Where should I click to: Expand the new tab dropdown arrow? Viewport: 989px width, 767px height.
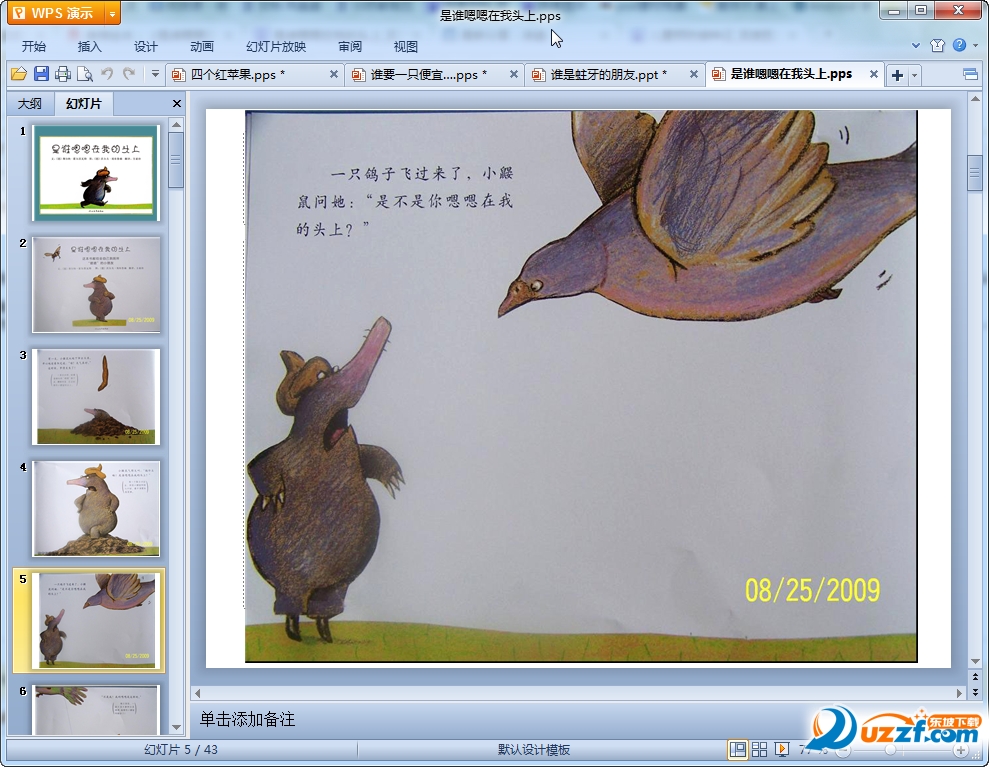[x=914, y=76]
